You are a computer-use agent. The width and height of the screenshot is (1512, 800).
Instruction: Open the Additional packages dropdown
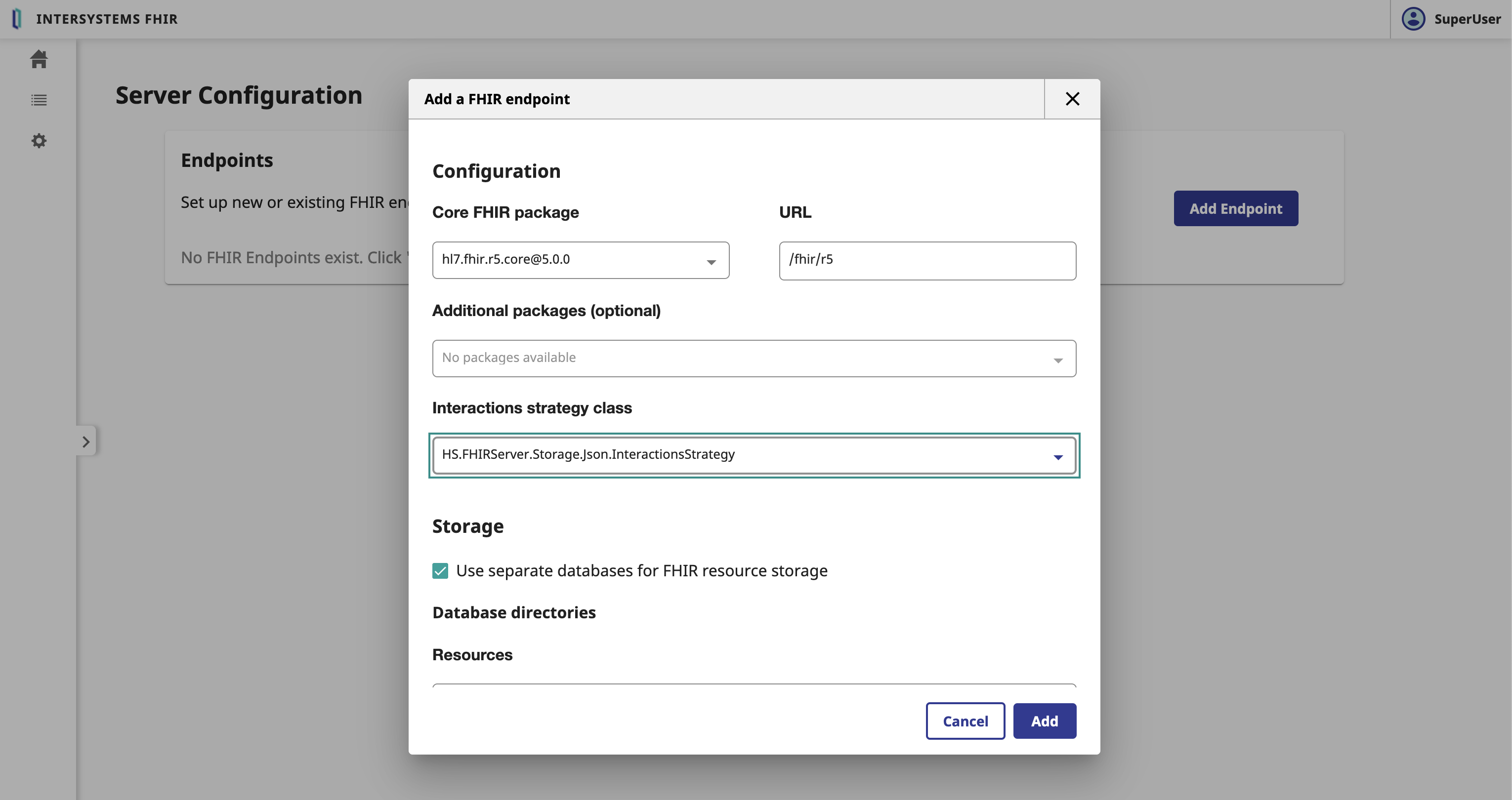(x=754, y=359)
